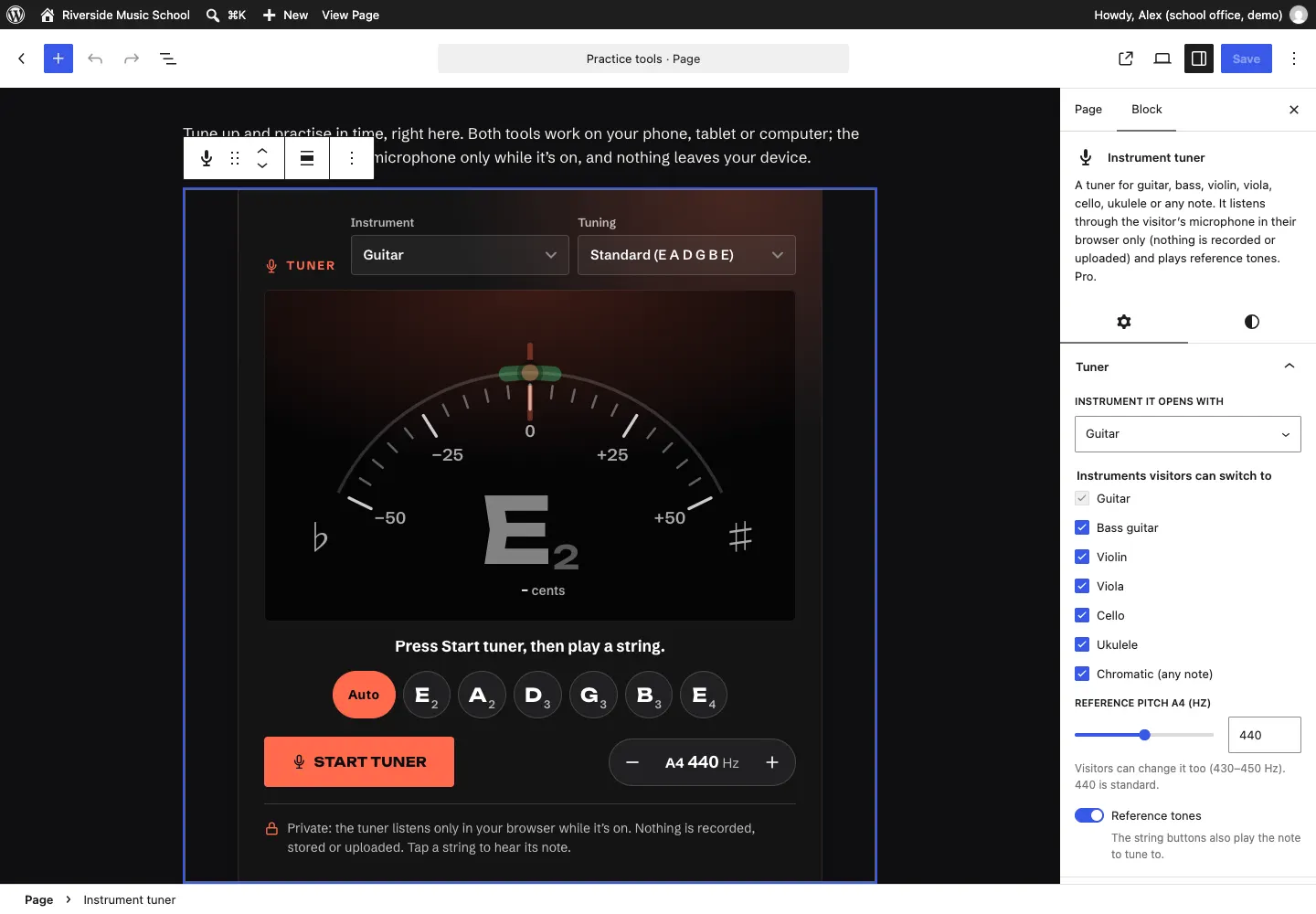
Task: Move the block up
Action: (x=262, y=150)
